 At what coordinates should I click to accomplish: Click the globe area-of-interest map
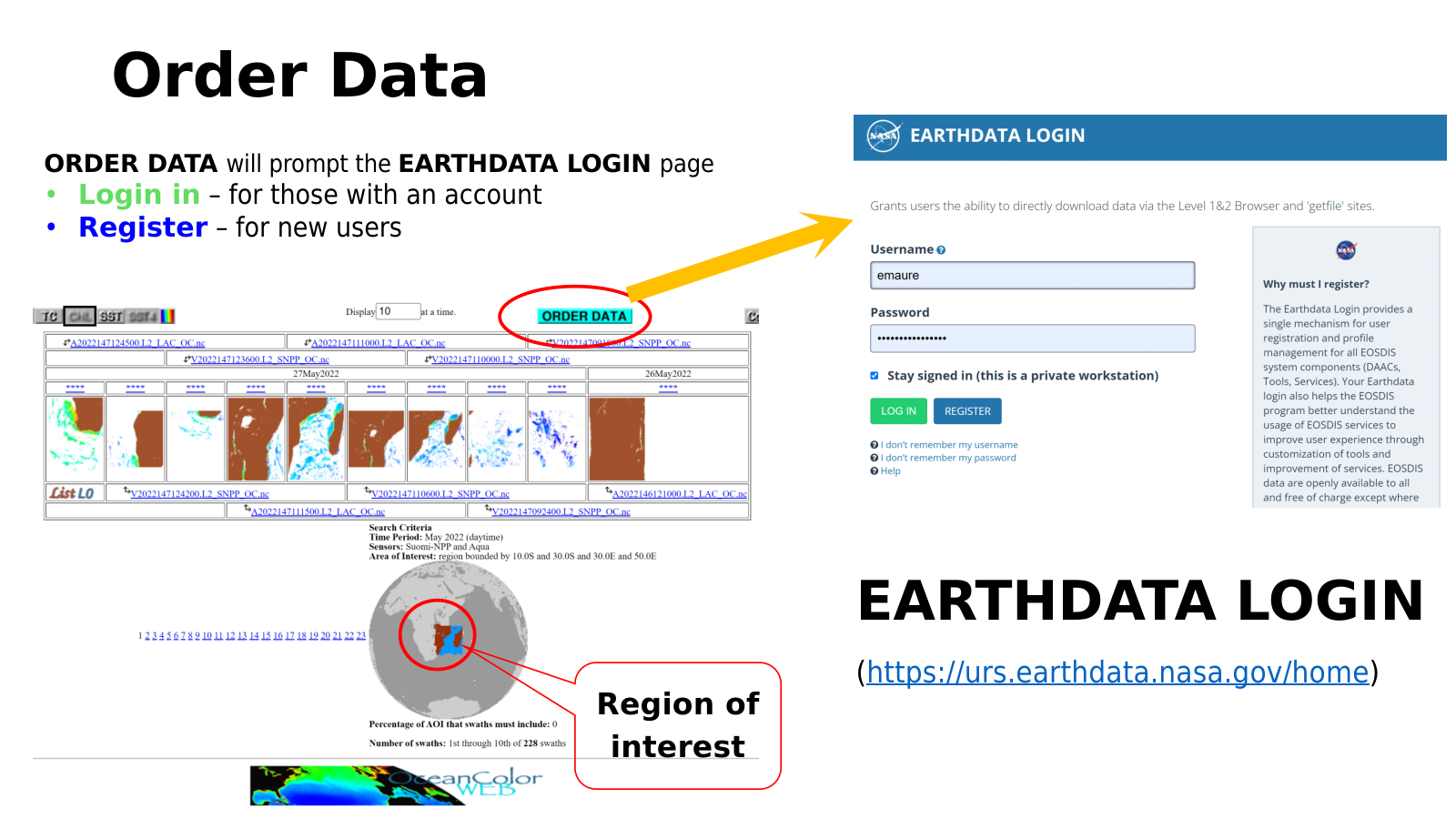[449, 640]
